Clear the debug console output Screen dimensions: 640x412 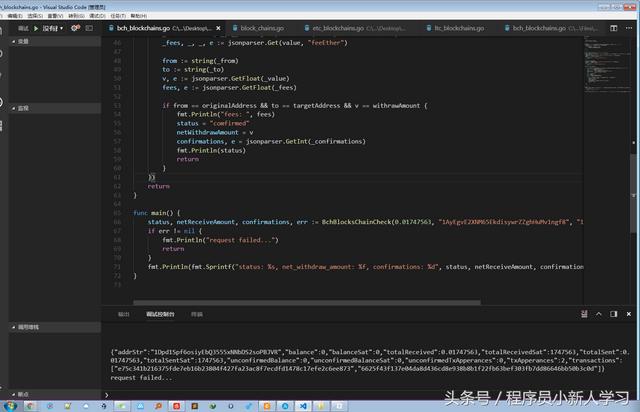pos(584,314)
